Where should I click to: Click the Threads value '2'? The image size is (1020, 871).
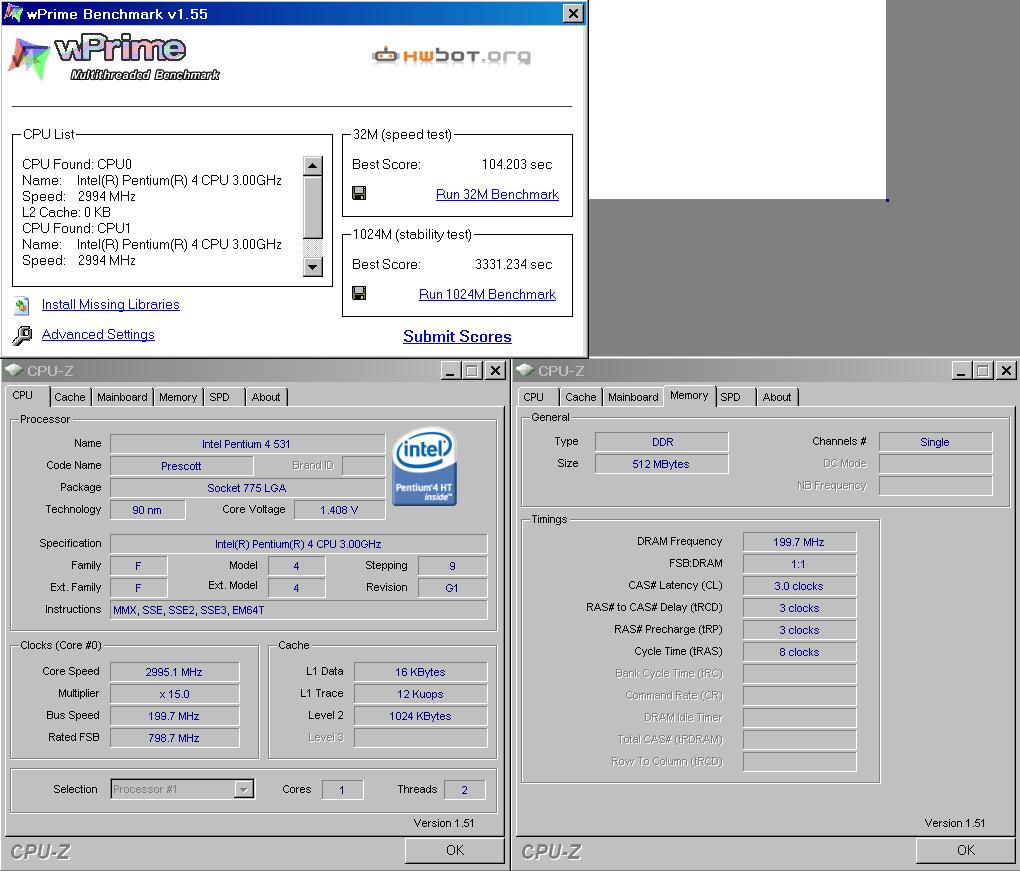tap(464, 790)
